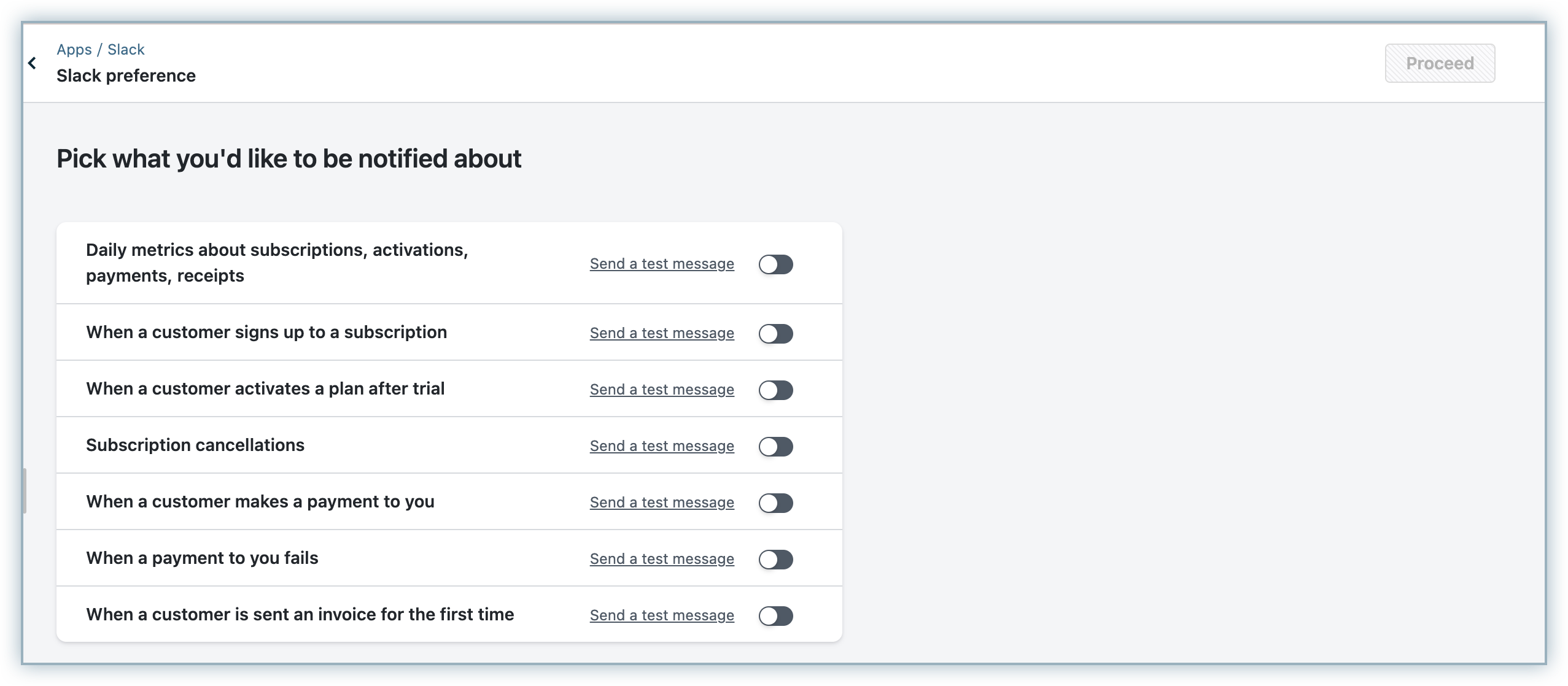Image resolution: width=1568 pixels, height=686 pixels.
Task: Send test message for failed payment
Action: point(662,559)
